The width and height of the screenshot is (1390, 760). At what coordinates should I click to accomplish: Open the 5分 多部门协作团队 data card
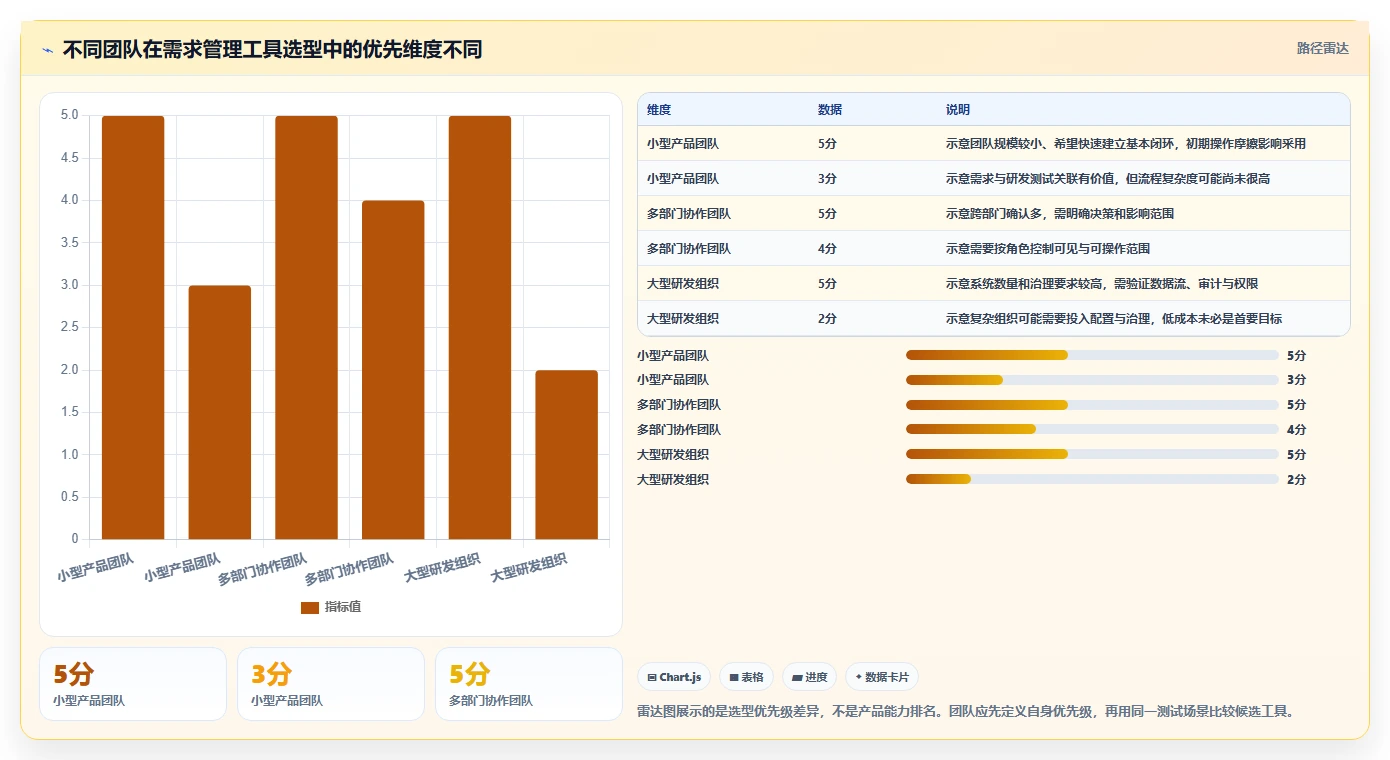coord(529,684)
